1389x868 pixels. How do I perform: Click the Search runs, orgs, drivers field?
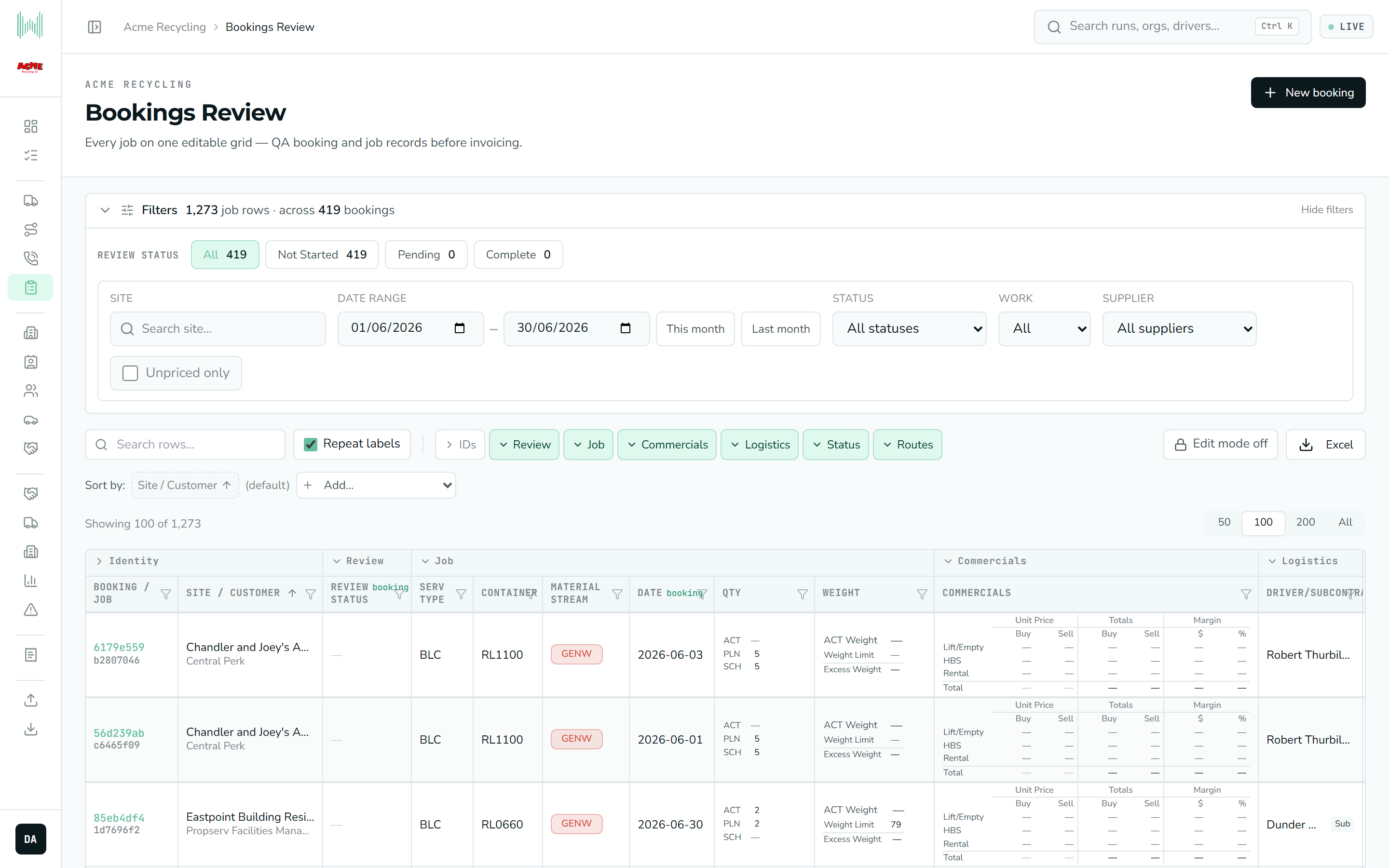[x=1172, y=27]
